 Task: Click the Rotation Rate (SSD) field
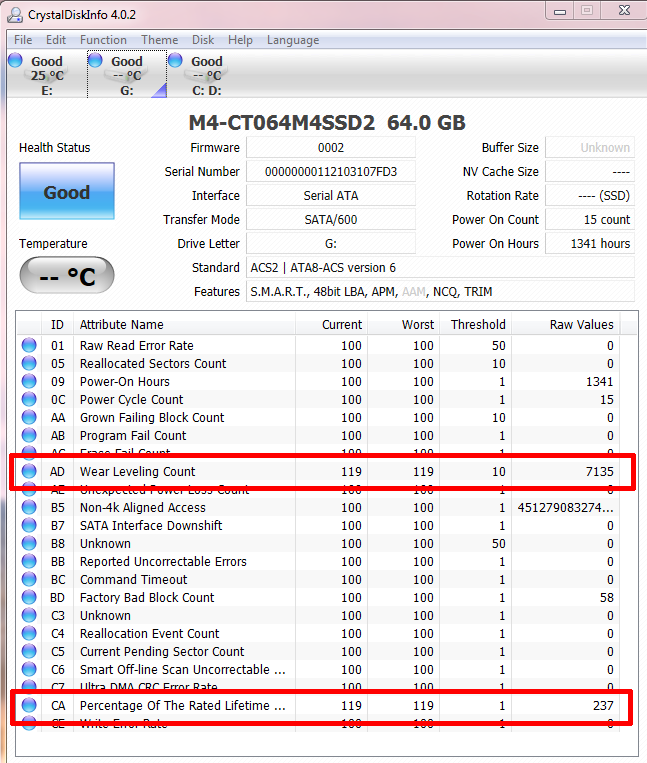(590, 196)
